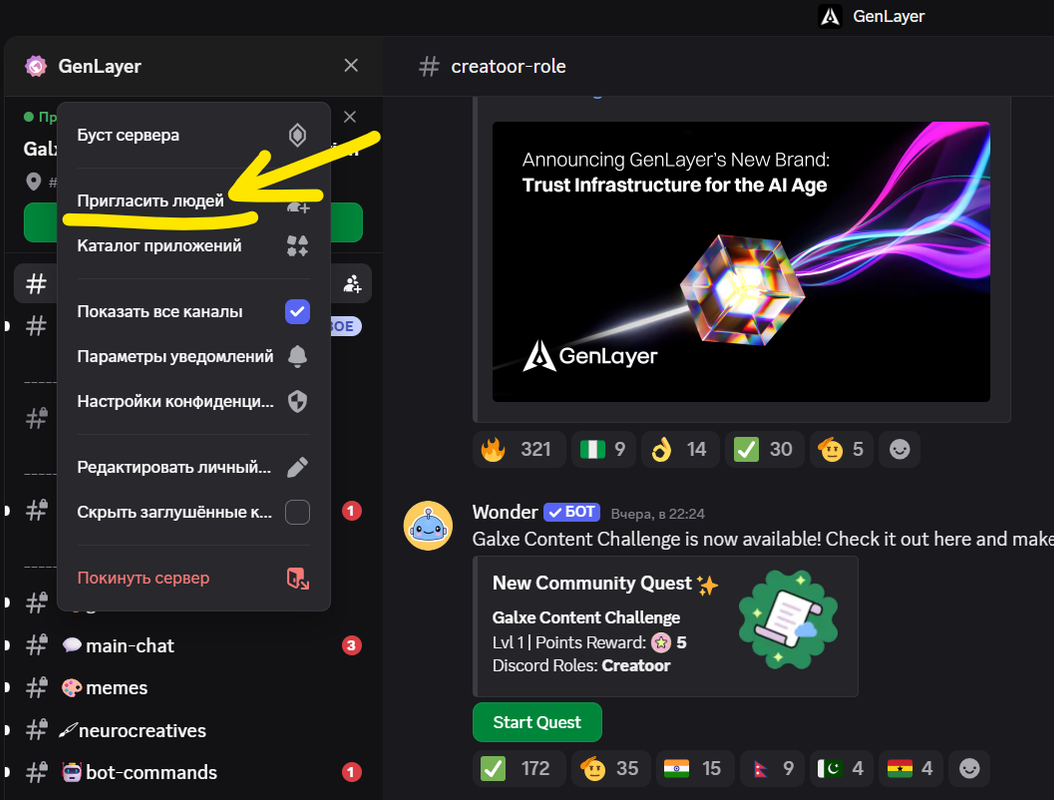1054x800 pixels.
Task: Click the saluting face reaction with 5
Action: 842,449
